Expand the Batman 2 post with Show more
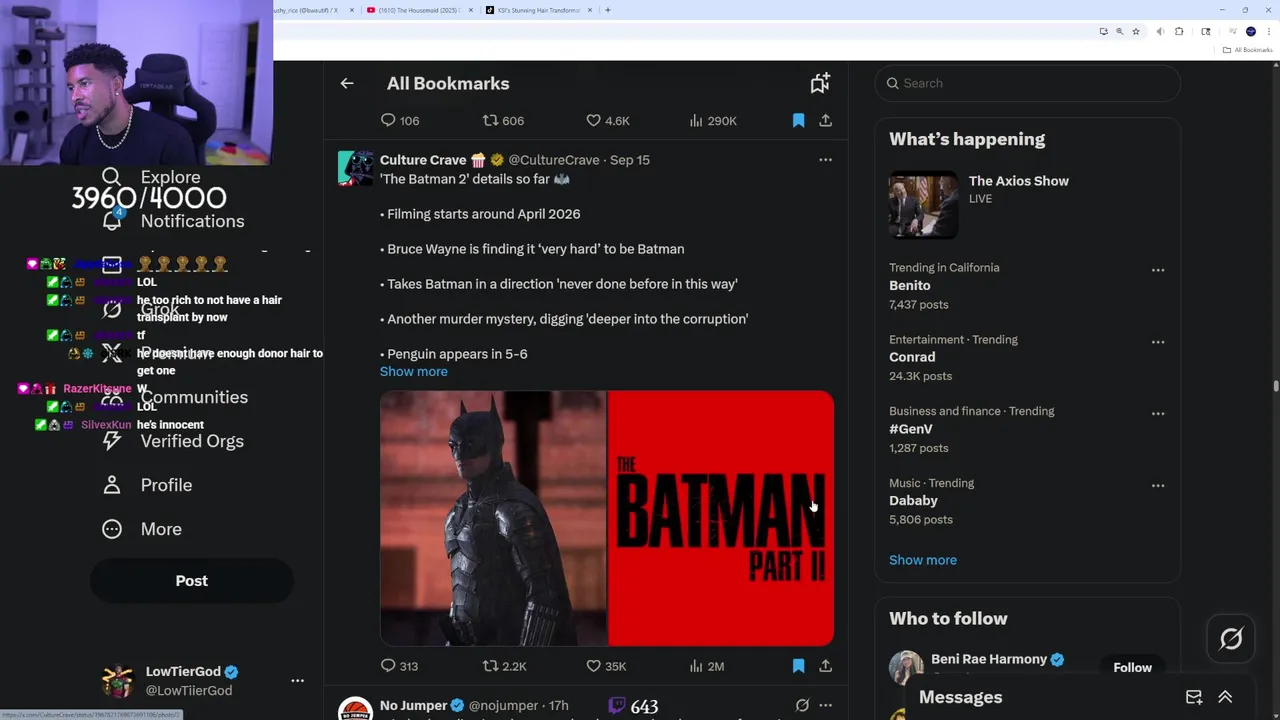Image resolution: width=1280 pixels, height=720 pixels. point(413,372)
